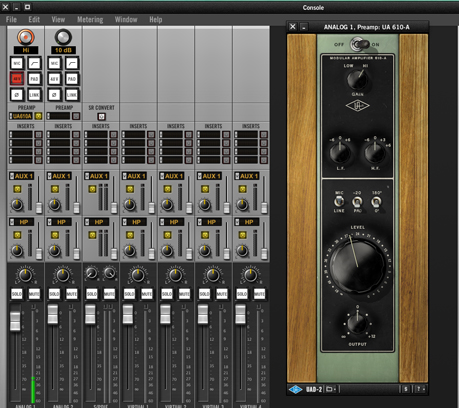Open the Edit menu

(34, 20)
